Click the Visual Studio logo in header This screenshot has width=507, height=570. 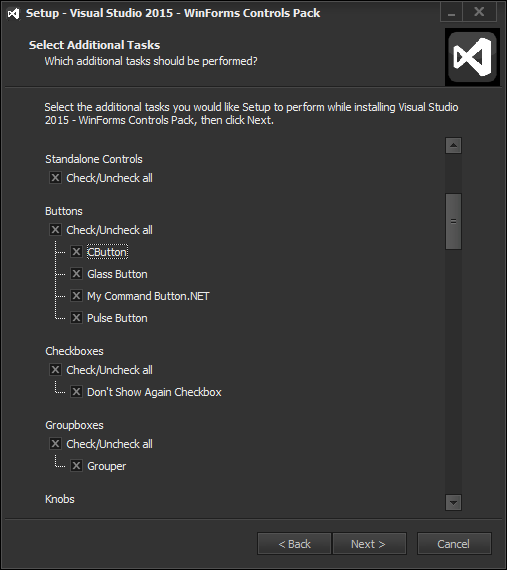[472, 57]
